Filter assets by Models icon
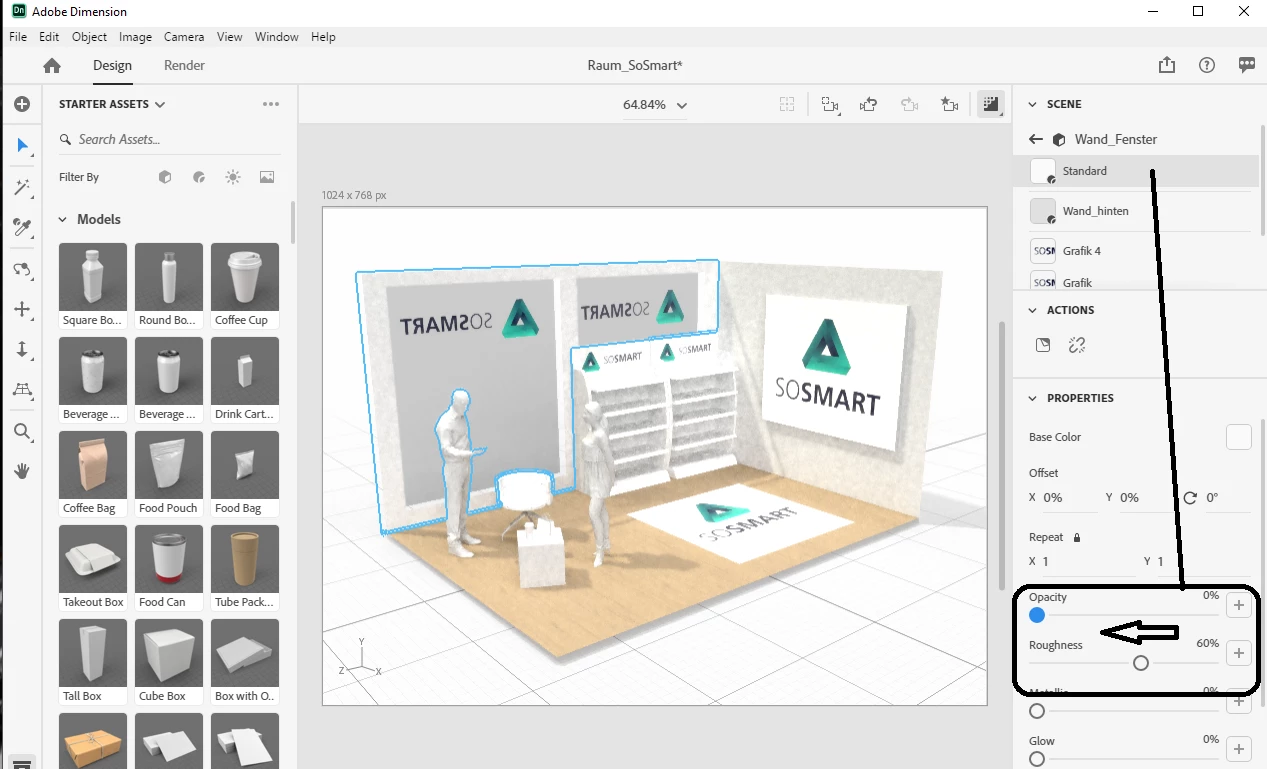Viewport: 1267px width, 769px height. pos(165,177)
